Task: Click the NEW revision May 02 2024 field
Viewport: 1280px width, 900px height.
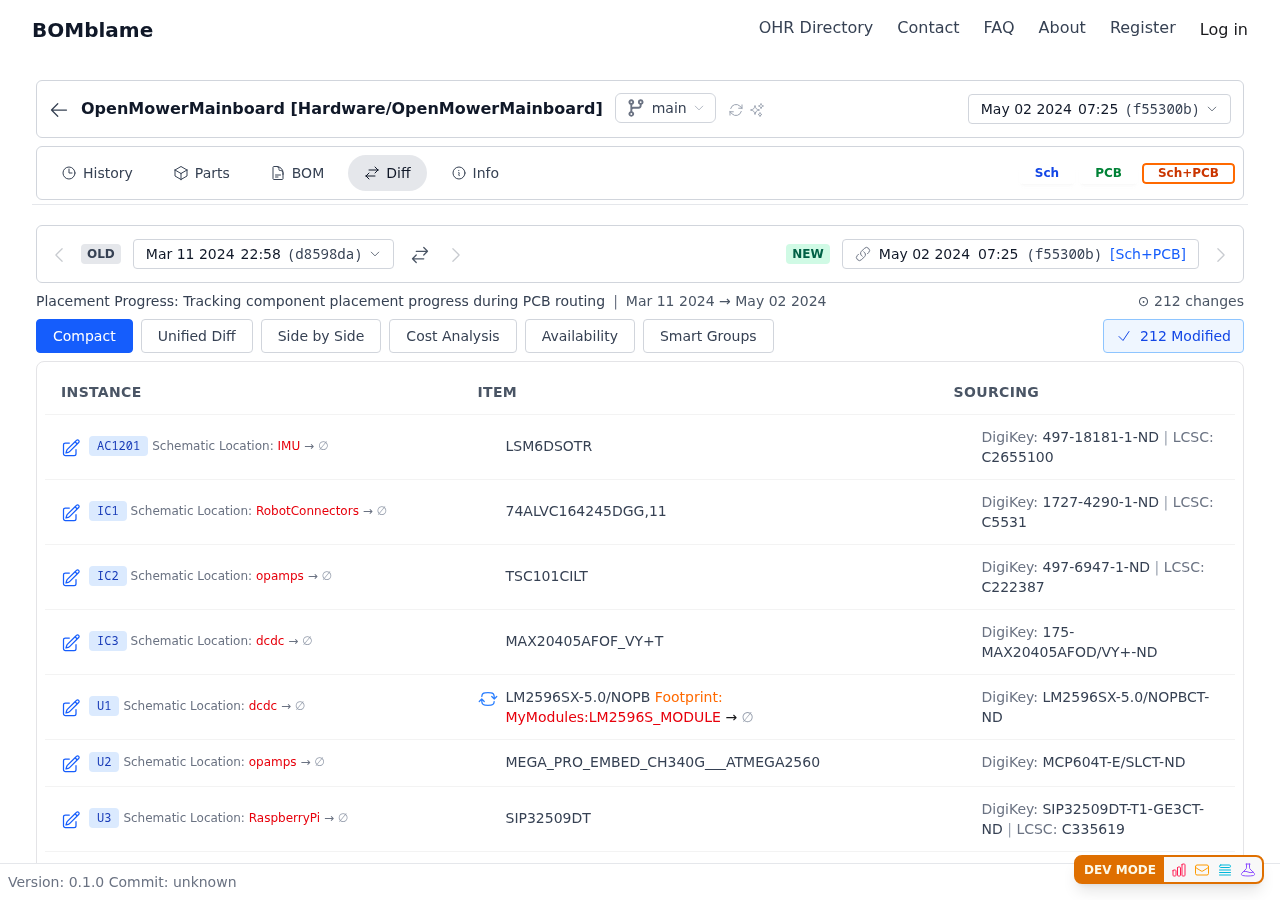Action: [1020, 254]
